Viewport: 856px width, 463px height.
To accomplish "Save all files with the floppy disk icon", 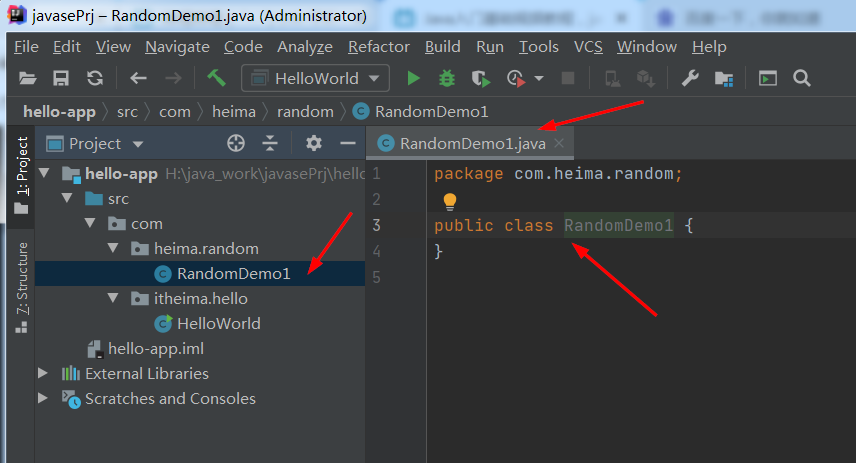I will 61,78.
